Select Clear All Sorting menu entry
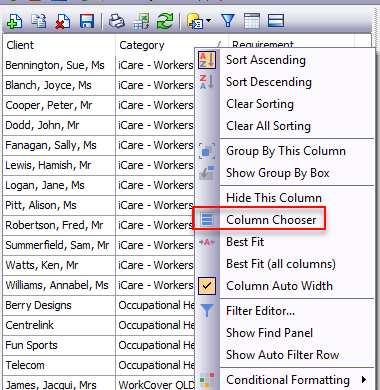Screen dimensions: 380x390 click(268, 126)
